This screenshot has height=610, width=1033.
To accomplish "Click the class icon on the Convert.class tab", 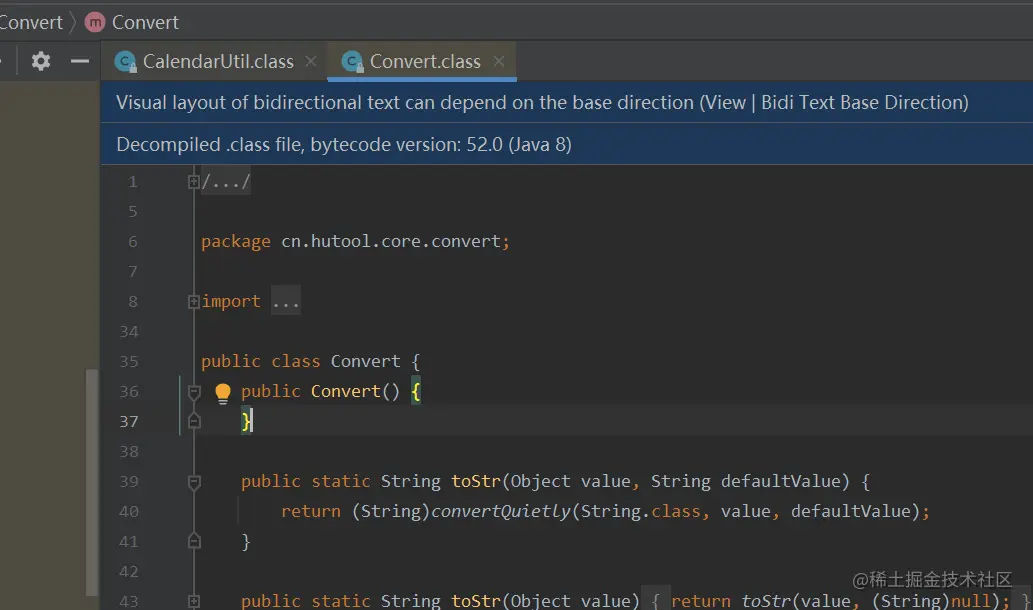I will (352, 62).
